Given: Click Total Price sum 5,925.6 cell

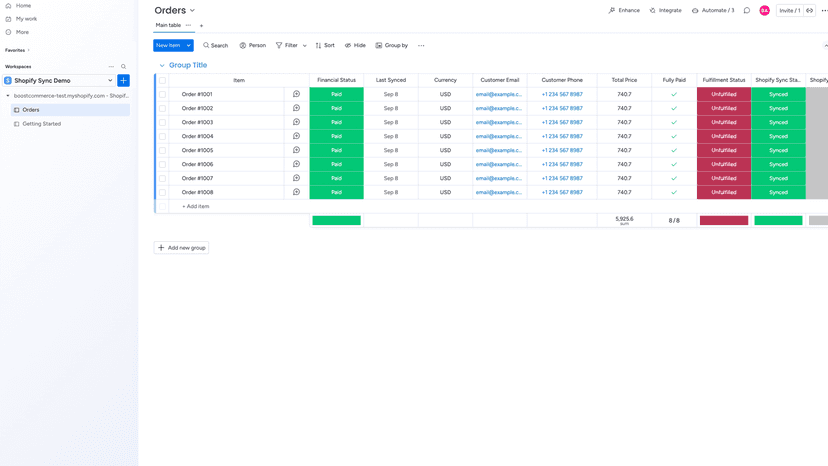Looking at the screenshot, I should (x=624, y=221).
